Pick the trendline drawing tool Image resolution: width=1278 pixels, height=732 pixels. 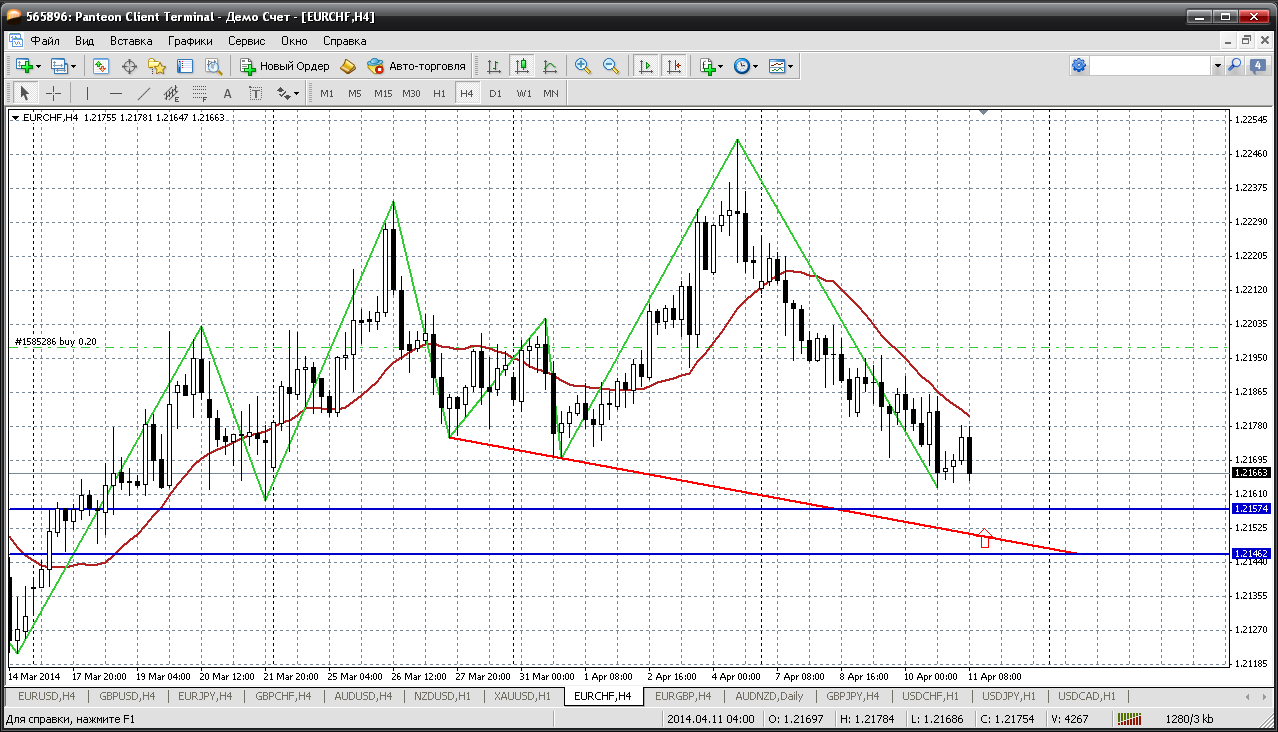[143, 93]
